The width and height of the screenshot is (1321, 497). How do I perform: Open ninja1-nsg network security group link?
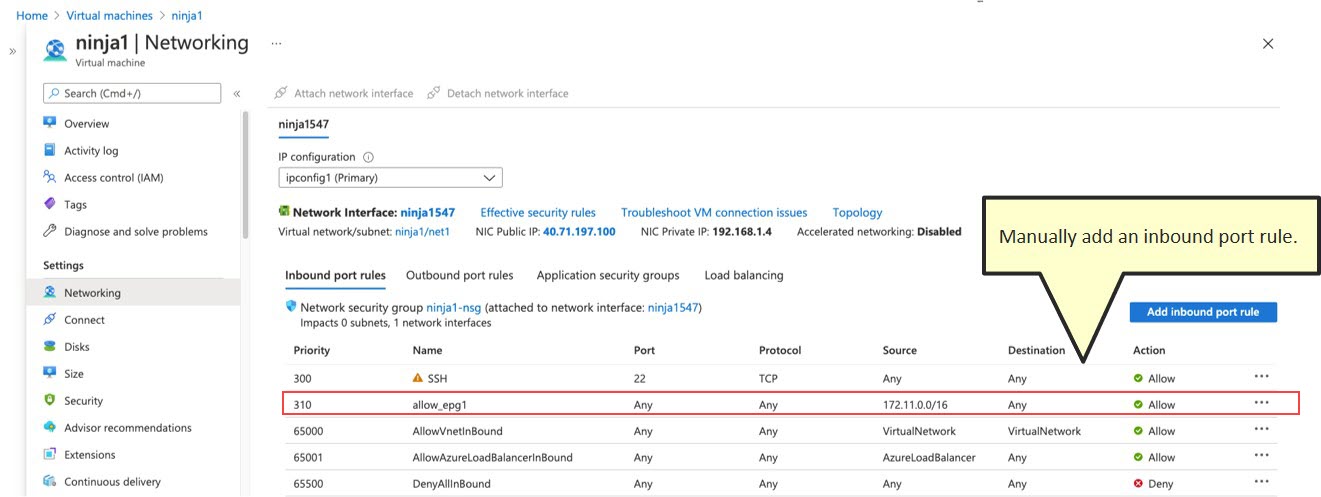[x=454, y=308]
